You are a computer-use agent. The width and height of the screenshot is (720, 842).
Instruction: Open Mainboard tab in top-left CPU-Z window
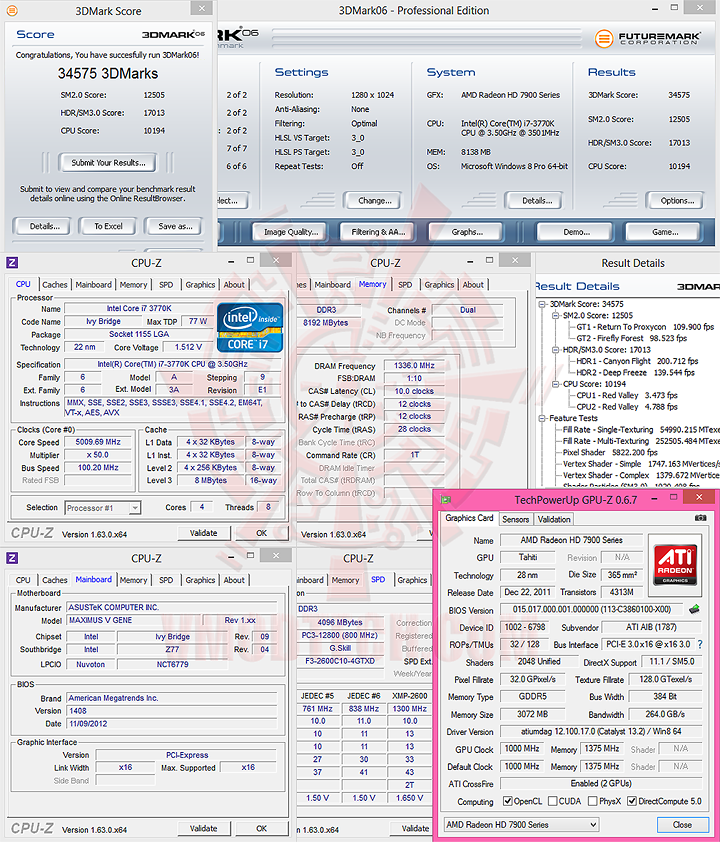tap(93, 285)
